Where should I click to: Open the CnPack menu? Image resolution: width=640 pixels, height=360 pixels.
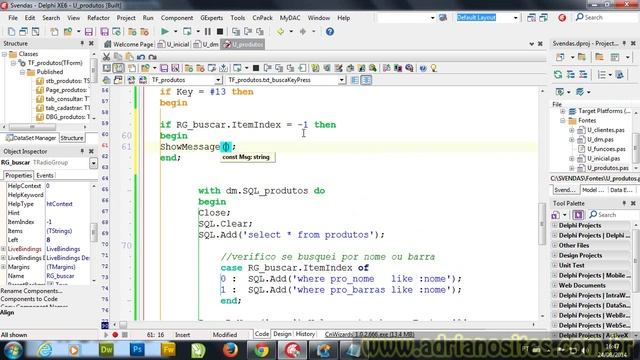262,18
